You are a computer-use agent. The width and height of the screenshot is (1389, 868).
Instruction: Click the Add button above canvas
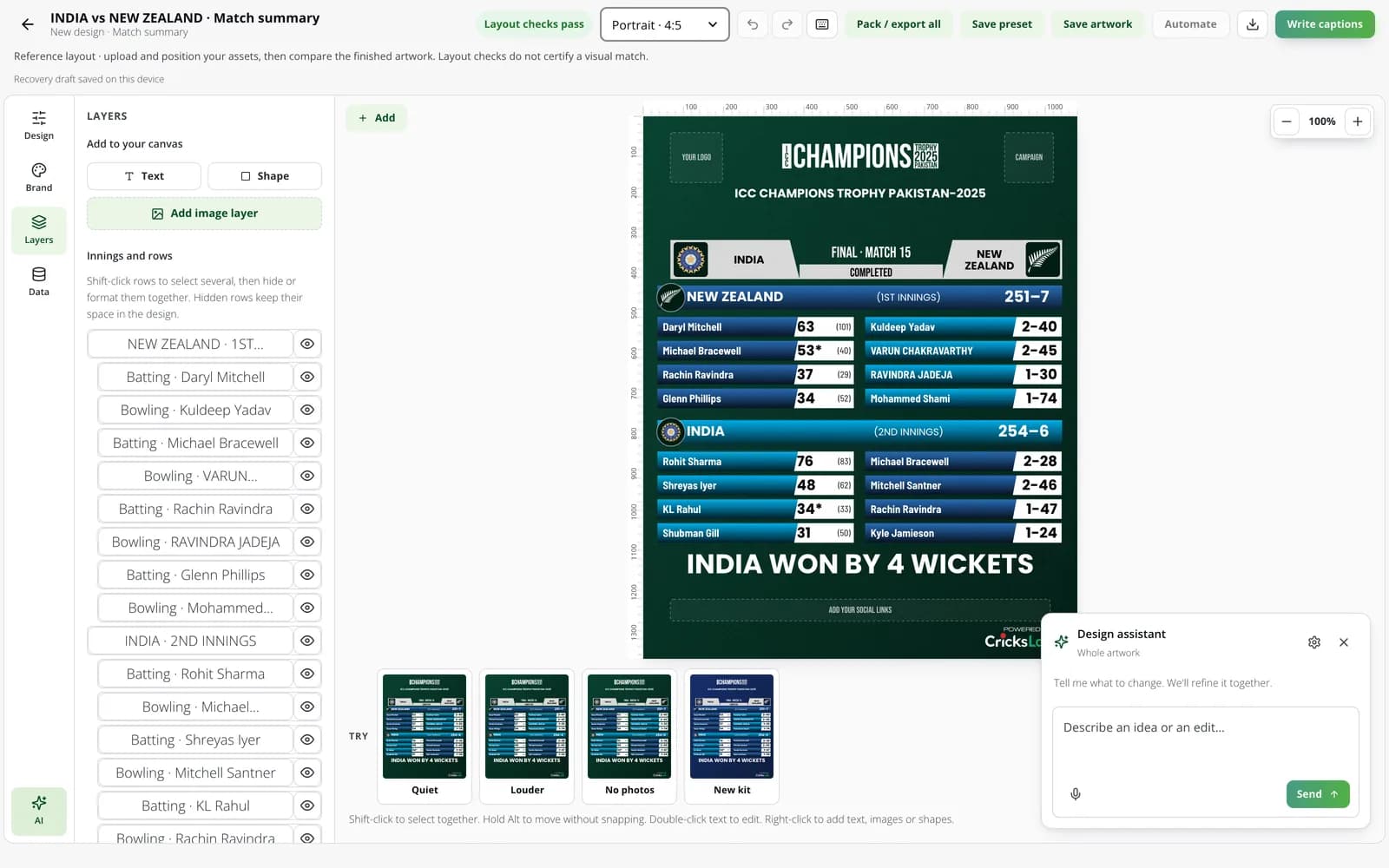[x=377, y=118]
